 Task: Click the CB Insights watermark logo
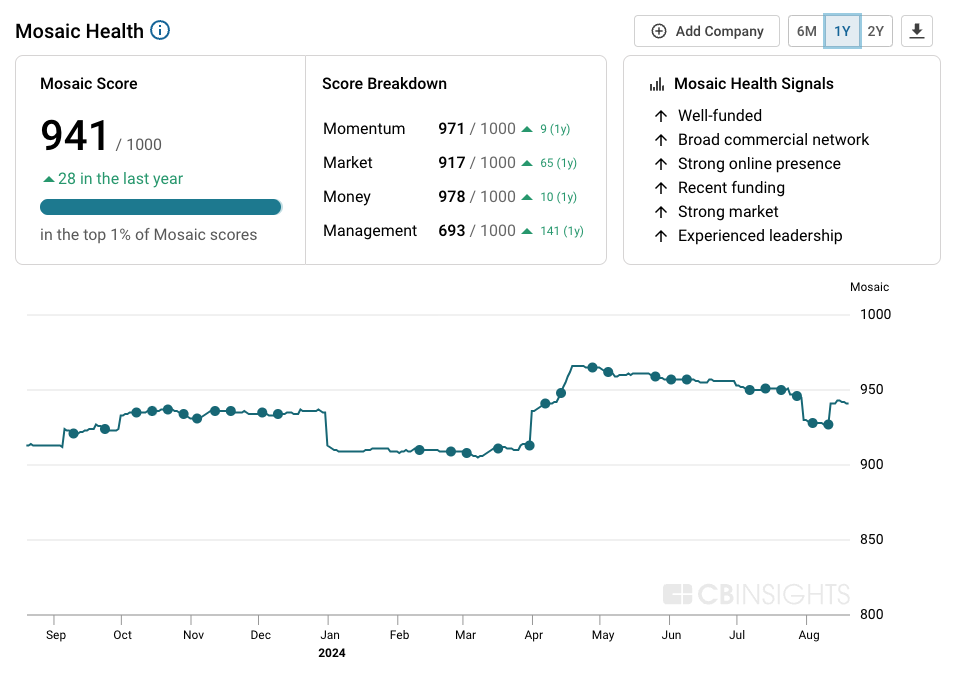tap(756, 594)
